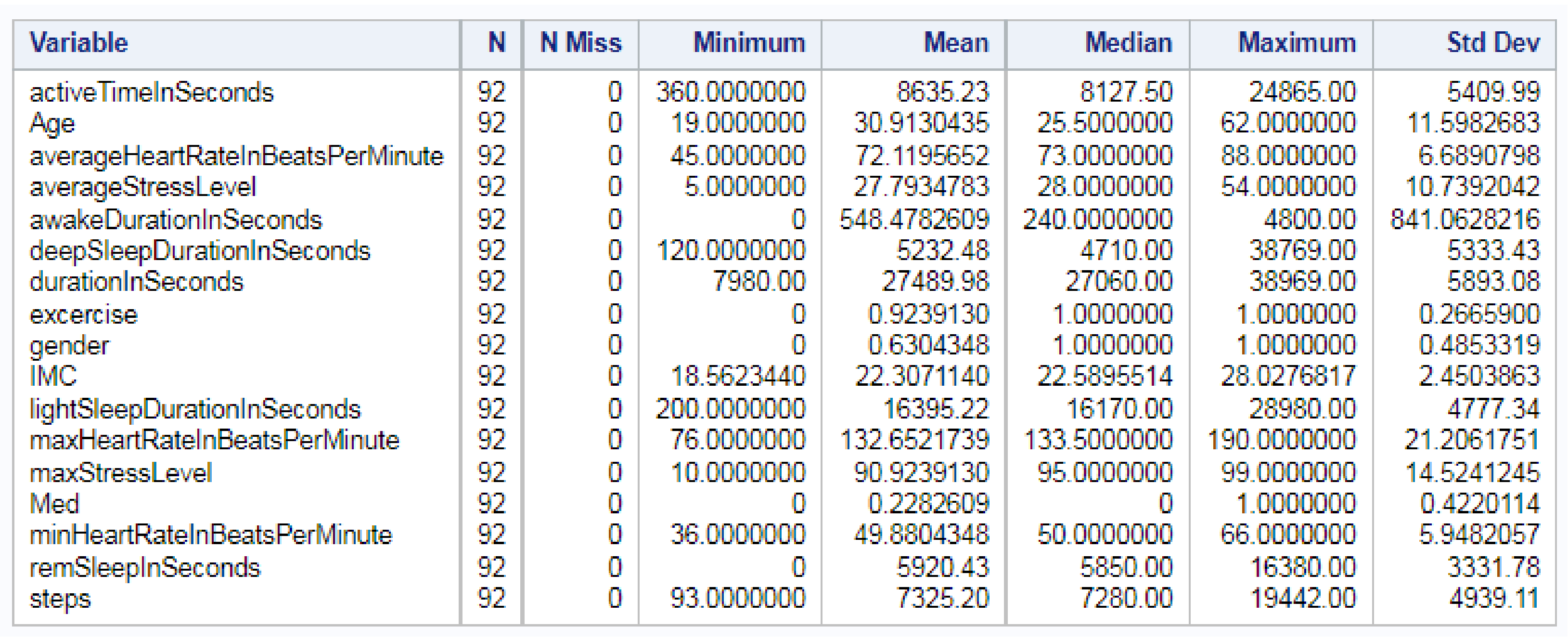Screen dimensions: 1568x640
Task: Click the maxStressLevel row label
Action: pyautogui.click(x=120, y=472)
